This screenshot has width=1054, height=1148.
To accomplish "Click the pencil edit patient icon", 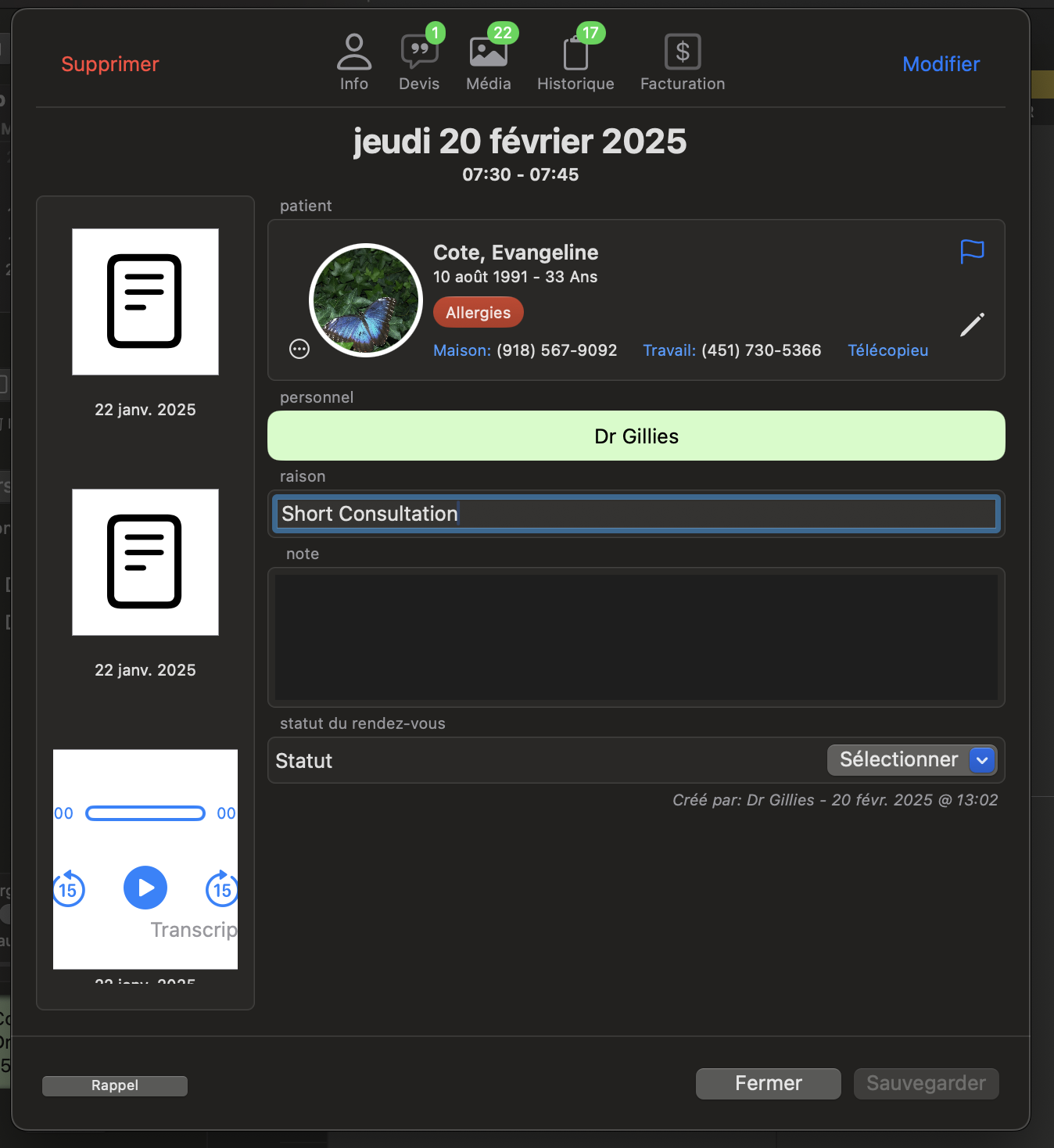I will click(x=972, y=325).
